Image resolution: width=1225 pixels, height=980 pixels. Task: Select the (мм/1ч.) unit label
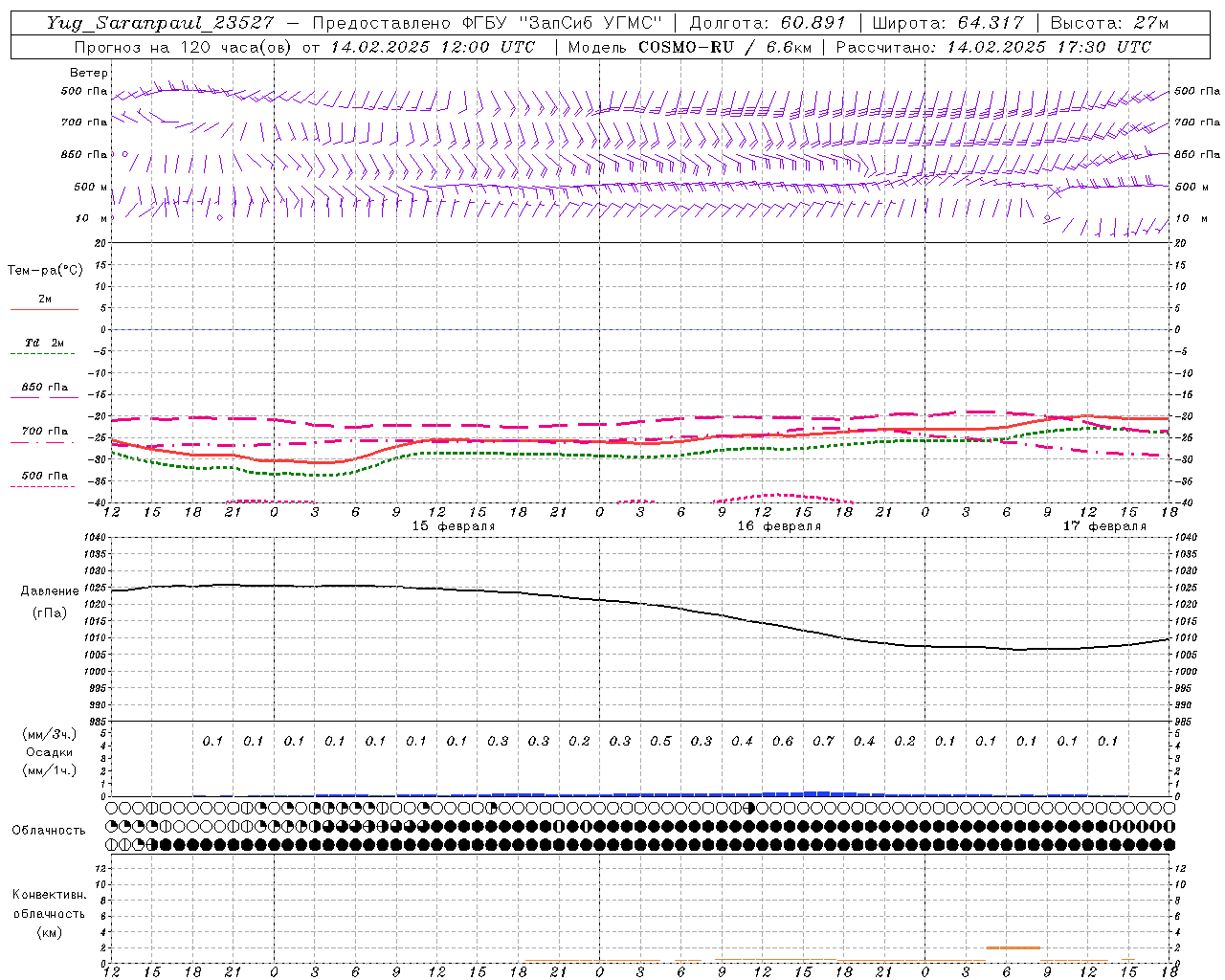(49, 770)
